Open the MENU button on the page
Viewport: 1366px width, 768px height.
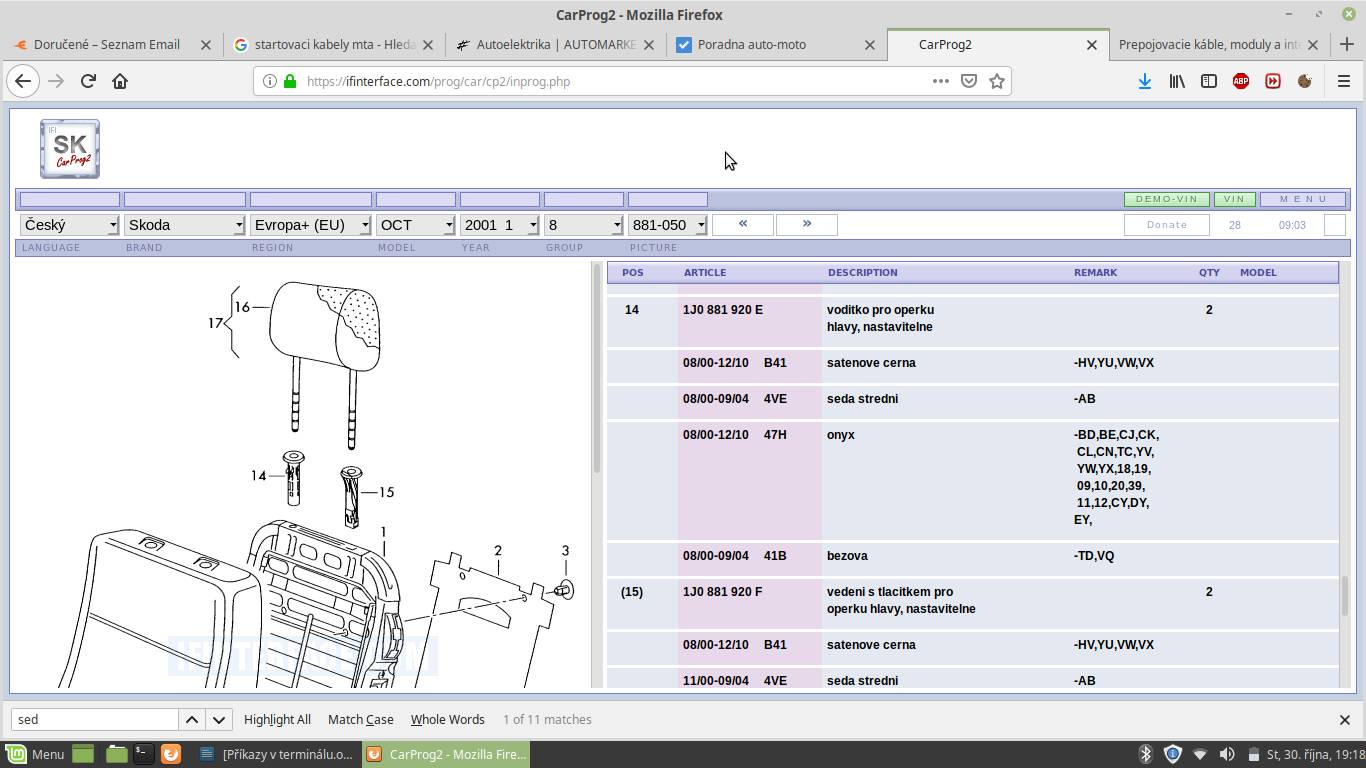pyautogui.click(x=1303, y=199)
